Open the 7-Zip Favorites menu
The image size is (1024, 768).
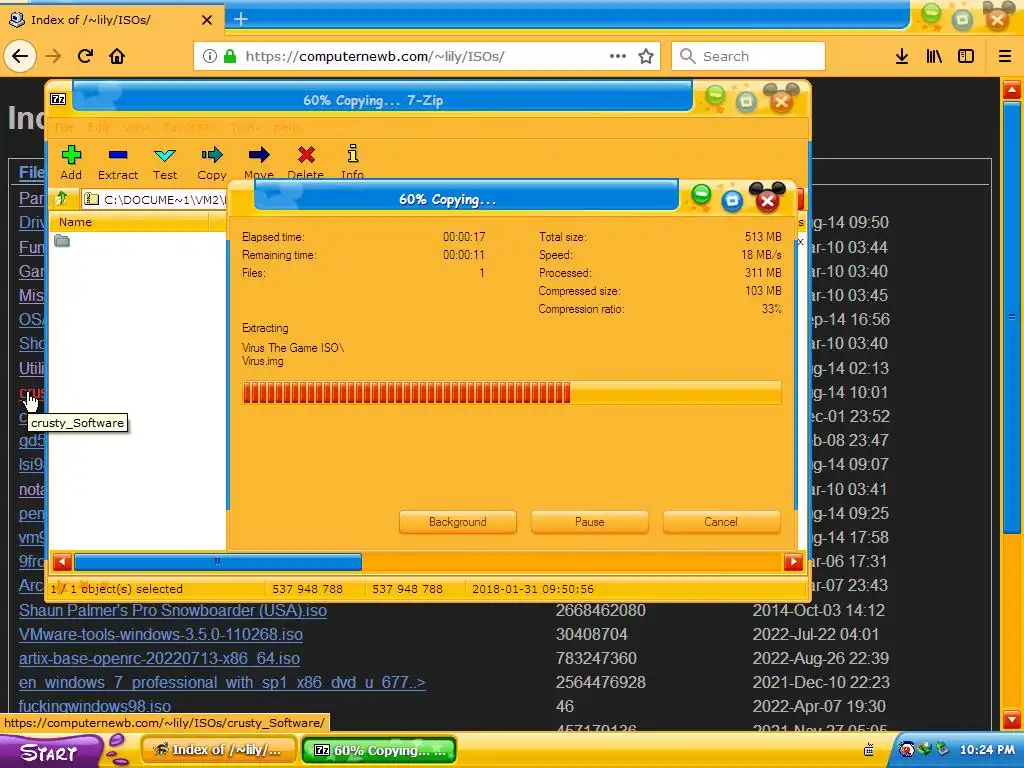191,127
